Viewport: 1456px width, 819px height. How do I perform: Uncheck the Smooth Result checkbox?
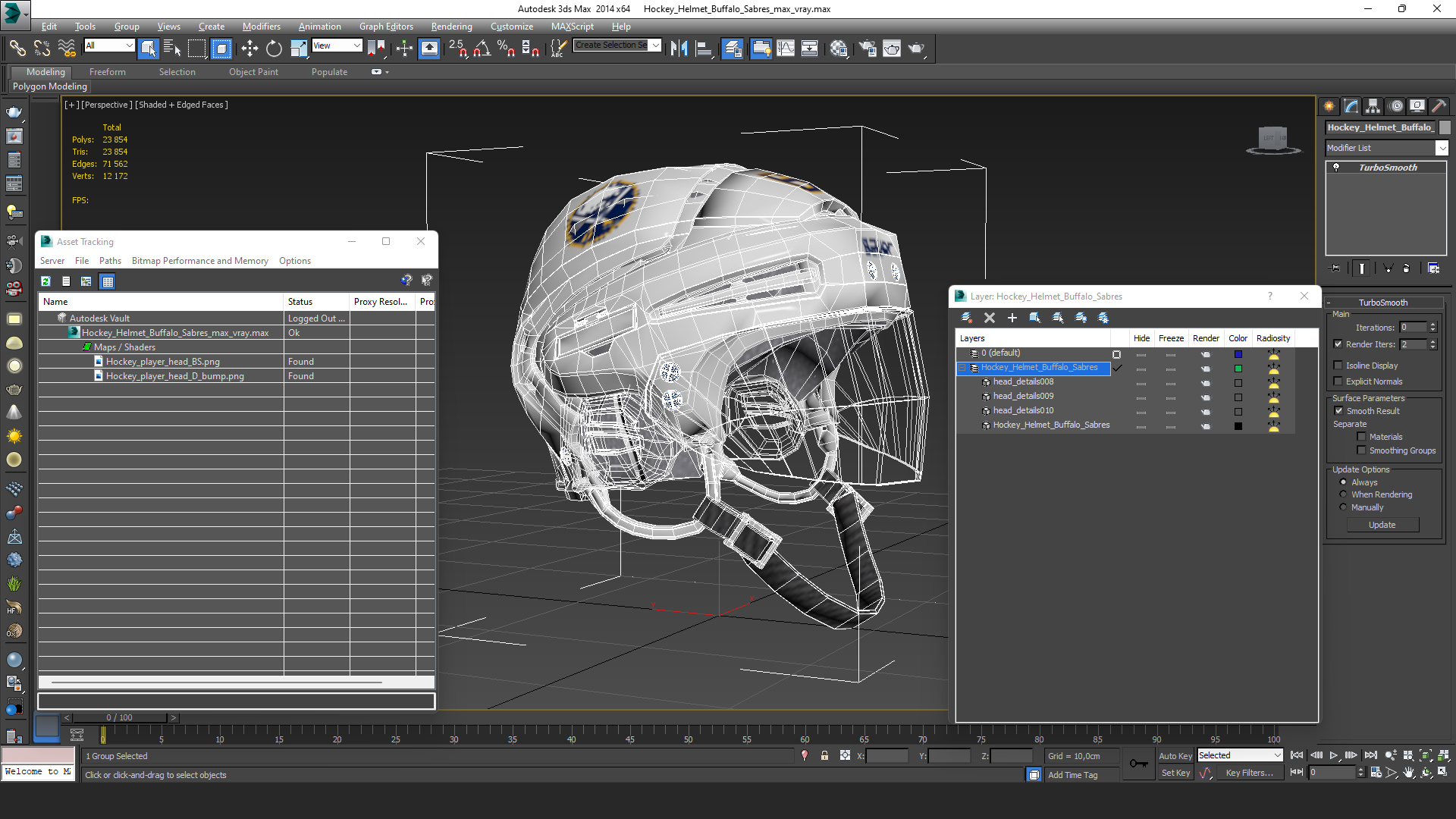pyautogui.click(x=1338, y=410)
